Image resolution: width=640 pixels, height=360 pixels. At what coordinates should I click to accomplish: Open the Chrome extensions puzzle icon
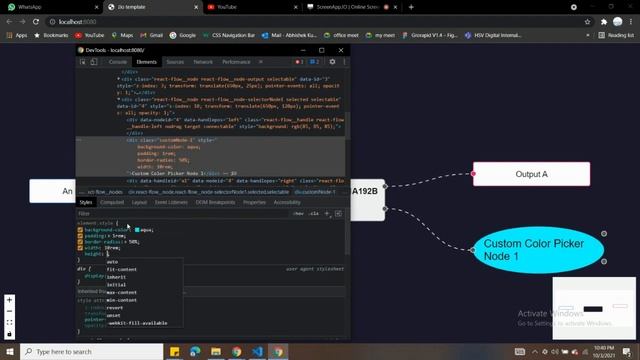(604, 22)
